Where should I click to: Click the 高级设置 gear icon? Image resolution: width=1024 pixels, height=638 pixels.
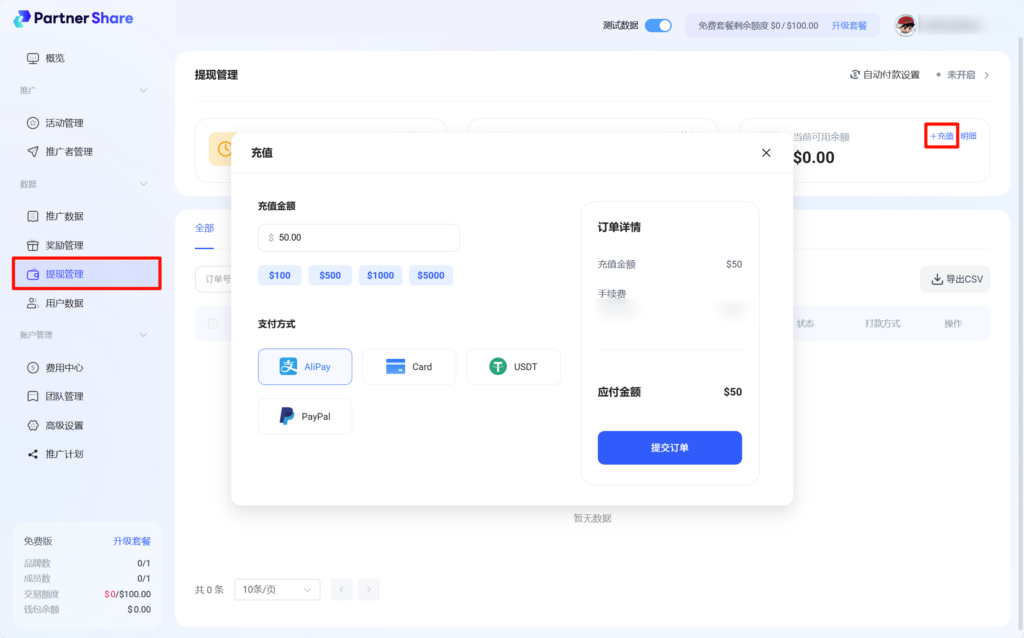pos(33,425)
